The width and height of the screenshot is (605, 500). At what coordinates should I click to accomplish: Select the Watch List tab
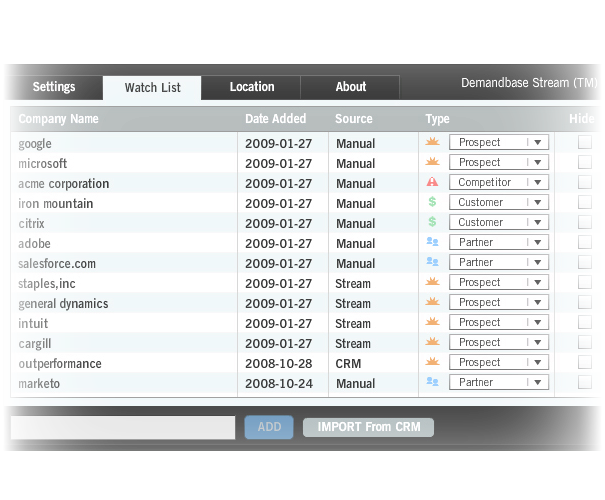(x=152, y=88)
